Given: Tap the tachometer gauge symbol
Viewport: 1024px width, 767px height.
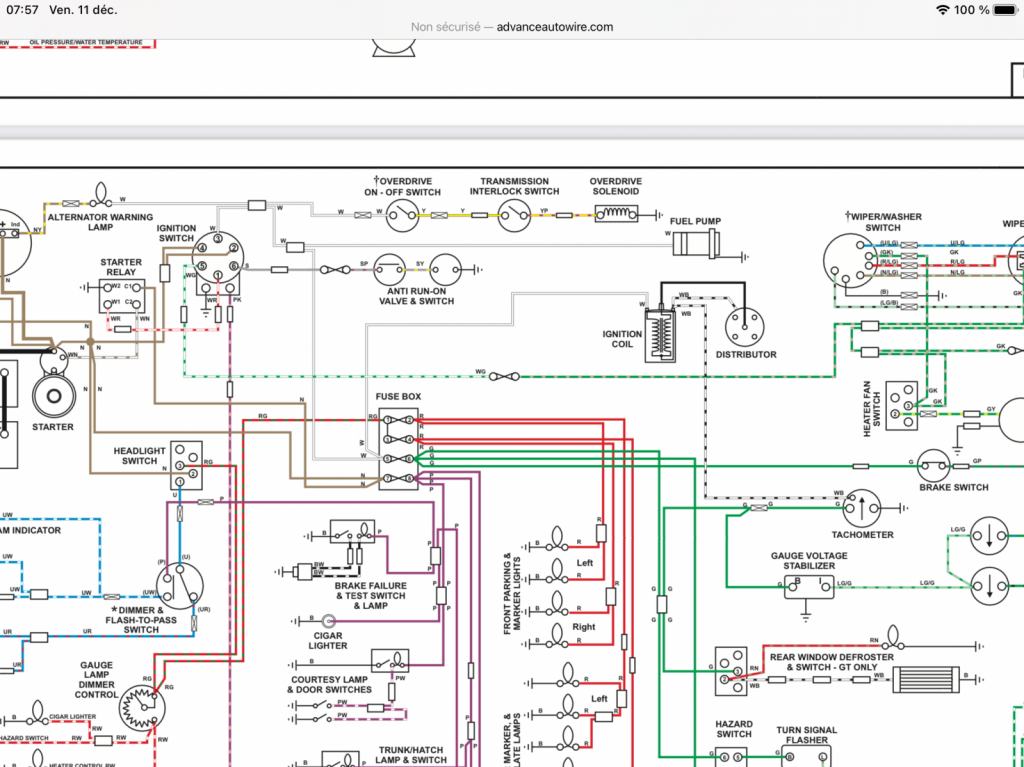Looking at the screenshot, I should (x=861, y=508).
